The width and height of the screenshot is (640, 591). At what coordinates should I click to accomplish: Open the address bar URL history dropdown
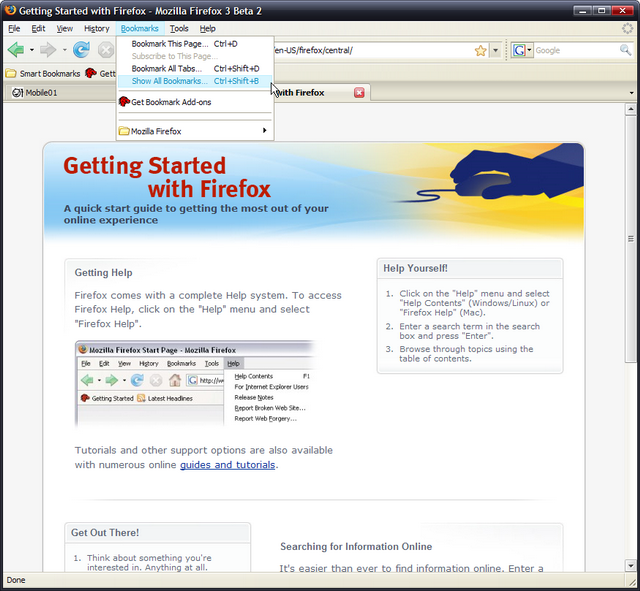tap(496, 51)
